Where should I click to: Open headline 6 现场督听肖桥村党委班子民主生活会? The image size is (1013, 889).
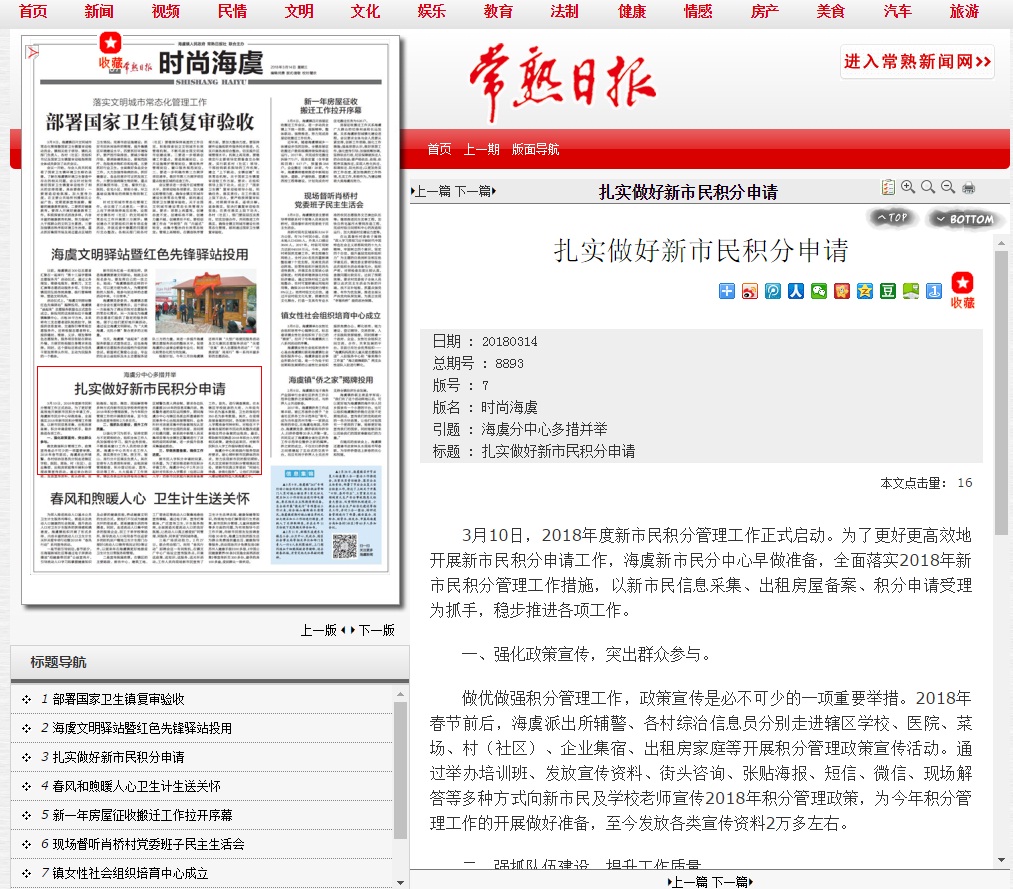coord(148,844)
